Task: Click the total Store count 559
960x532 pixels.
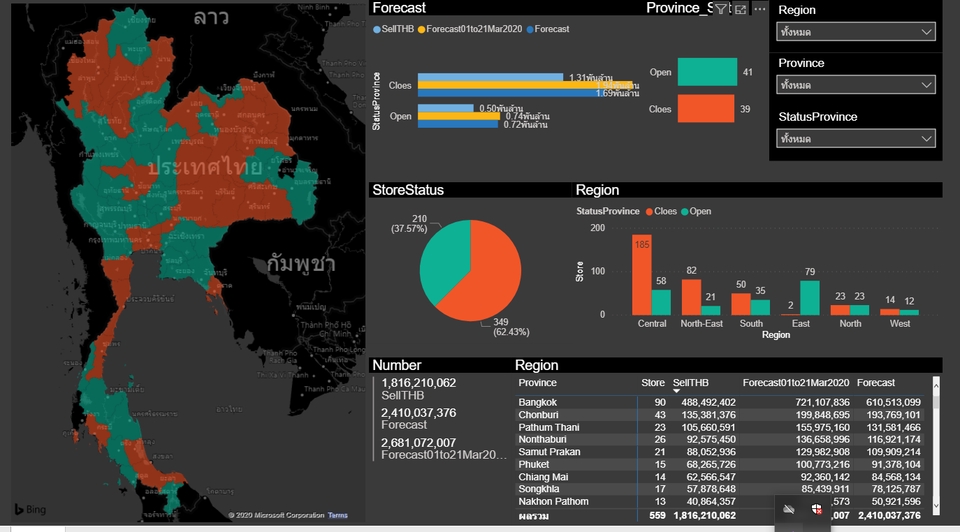Action: [657, 515]
